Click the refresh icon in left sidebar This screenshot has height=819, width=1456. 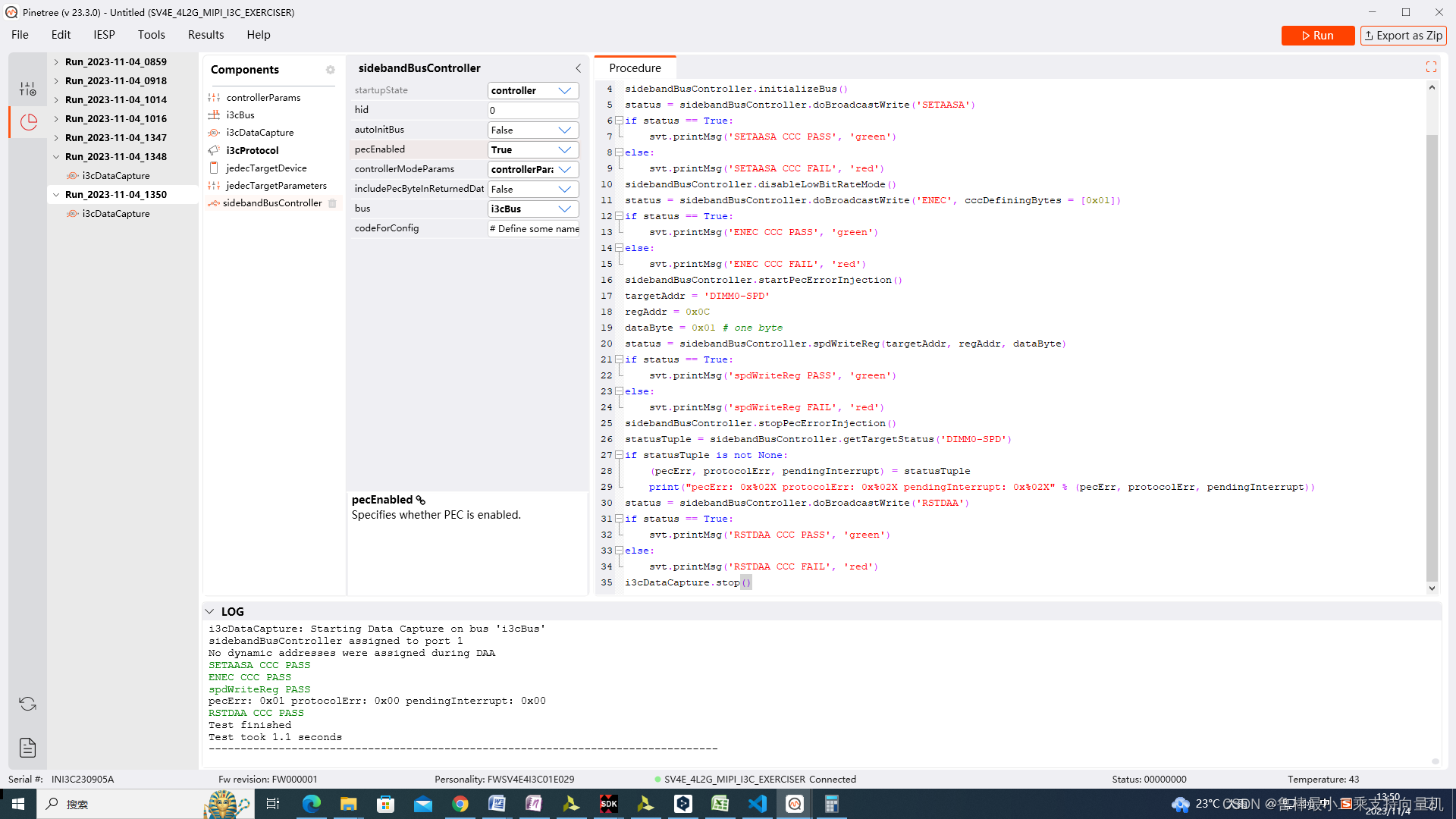click(28, 704)
